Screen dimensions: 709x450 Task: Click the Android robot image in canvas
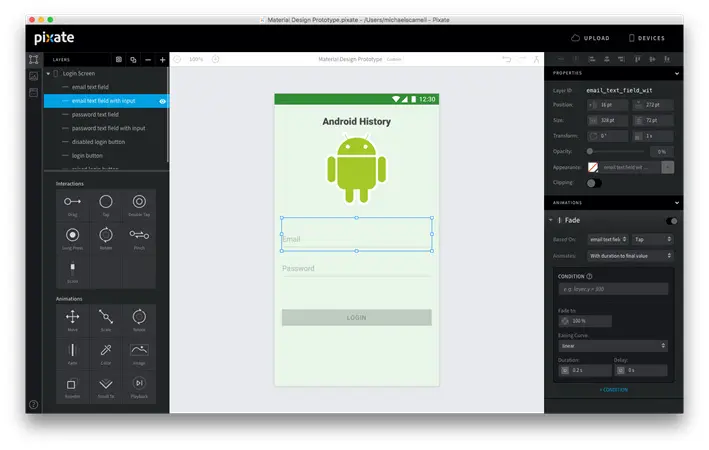pyautogui.click(x=356, y=169)
